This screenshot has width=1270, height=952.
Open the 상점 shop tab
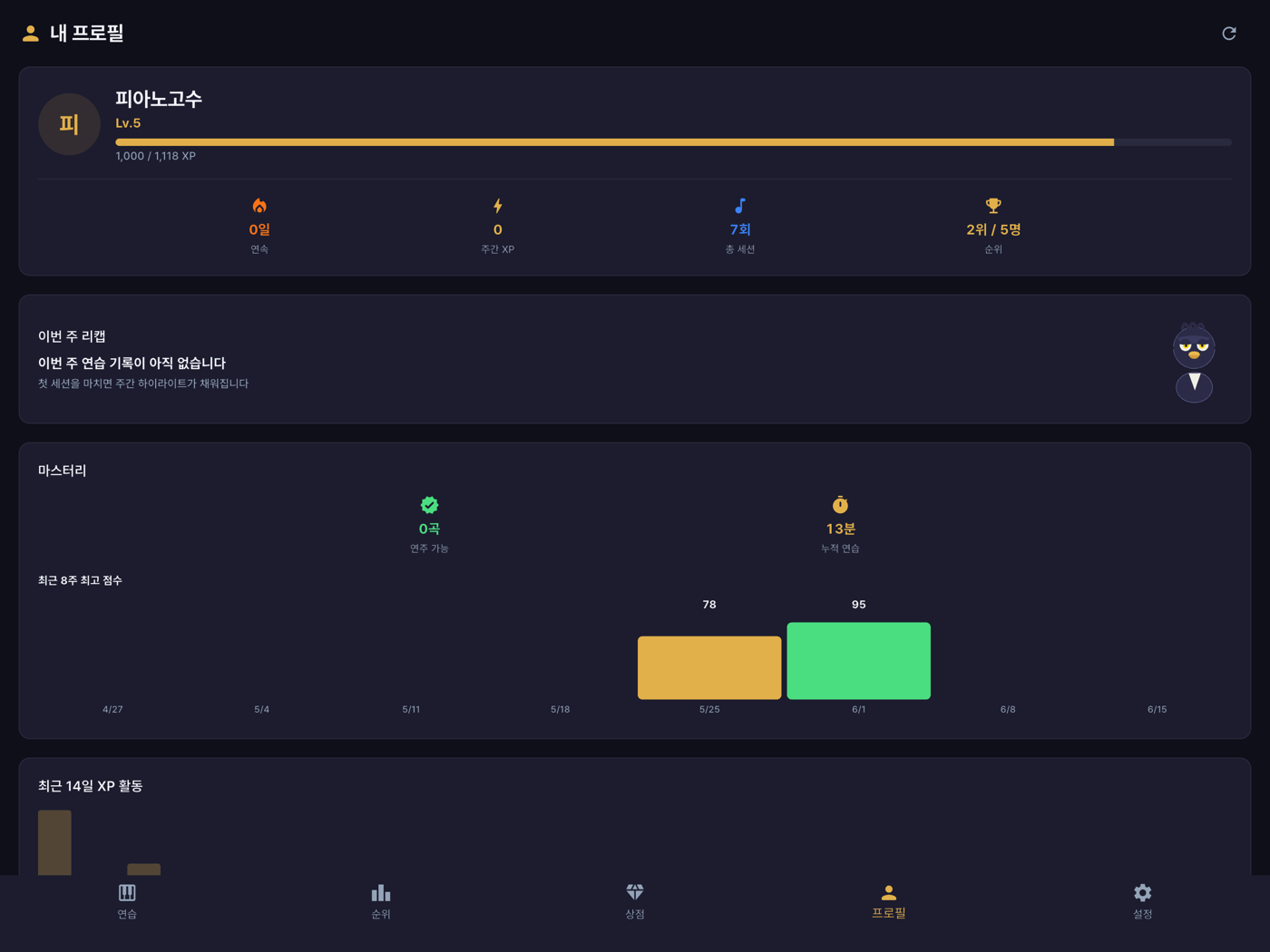635,902
